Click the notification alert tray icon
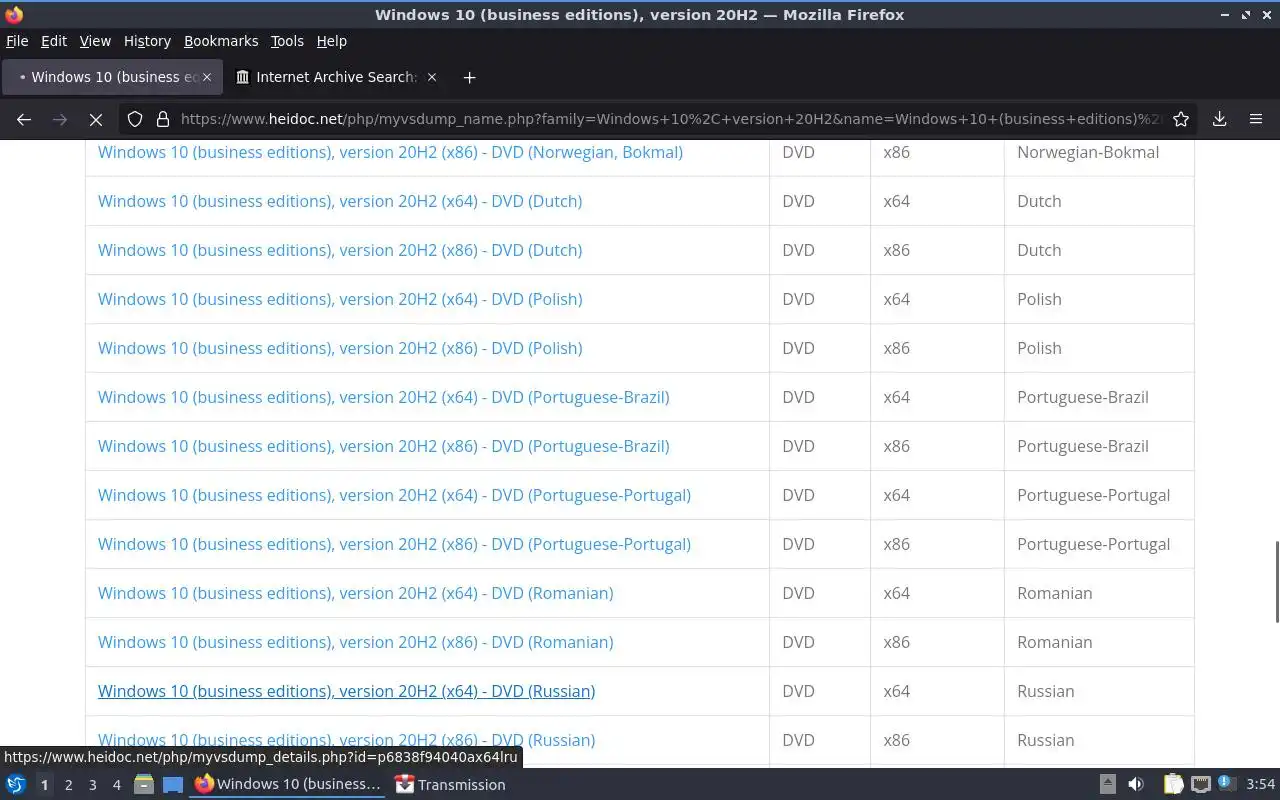This screenshot has height=800, width=1280. (1227, 784)
